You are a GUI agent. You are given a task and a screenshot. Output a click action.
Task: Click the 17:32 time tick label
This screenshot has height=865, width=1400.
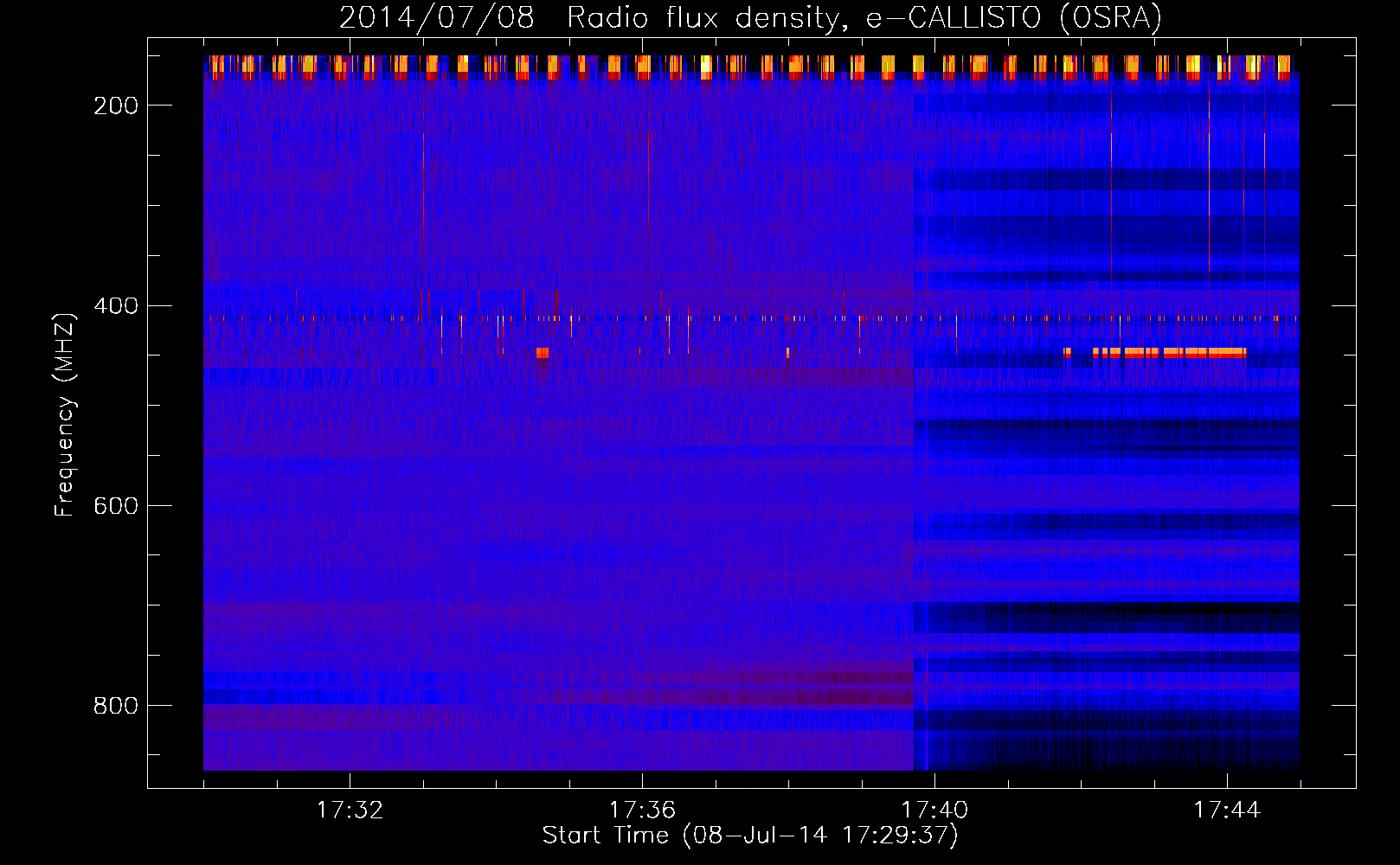(350, 811)
